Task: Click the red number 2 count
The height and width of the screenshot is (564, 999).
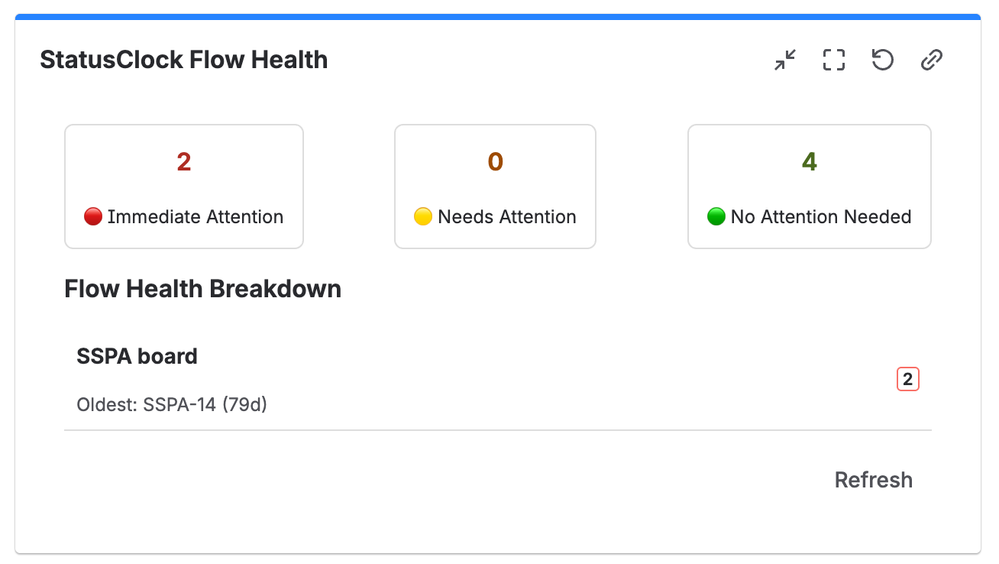Action: [x=184, y=162]
